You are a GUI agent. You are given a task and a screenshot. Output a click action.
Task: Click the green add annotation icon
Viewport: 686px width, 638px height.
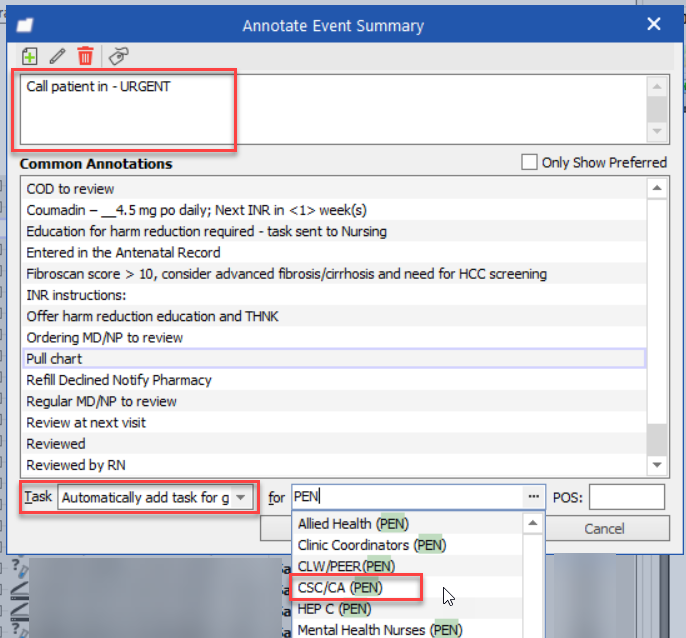coord(29,56)
